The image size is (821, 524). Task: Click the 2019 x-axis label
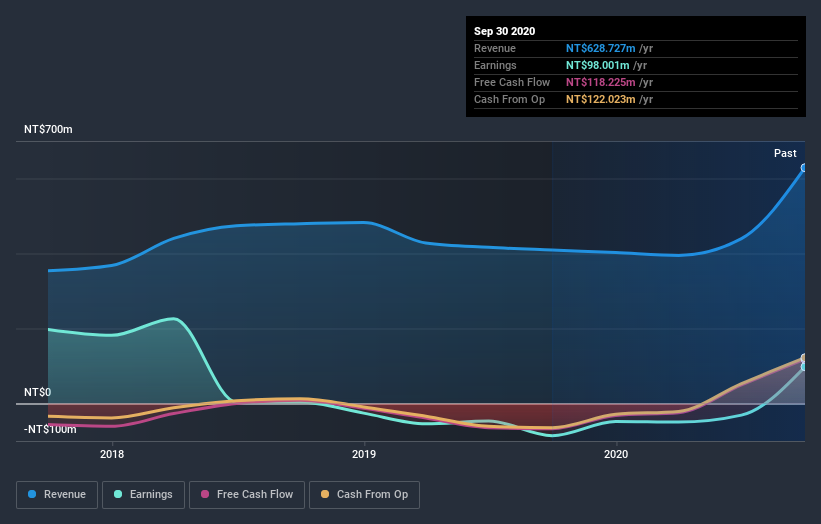point(364,454)
